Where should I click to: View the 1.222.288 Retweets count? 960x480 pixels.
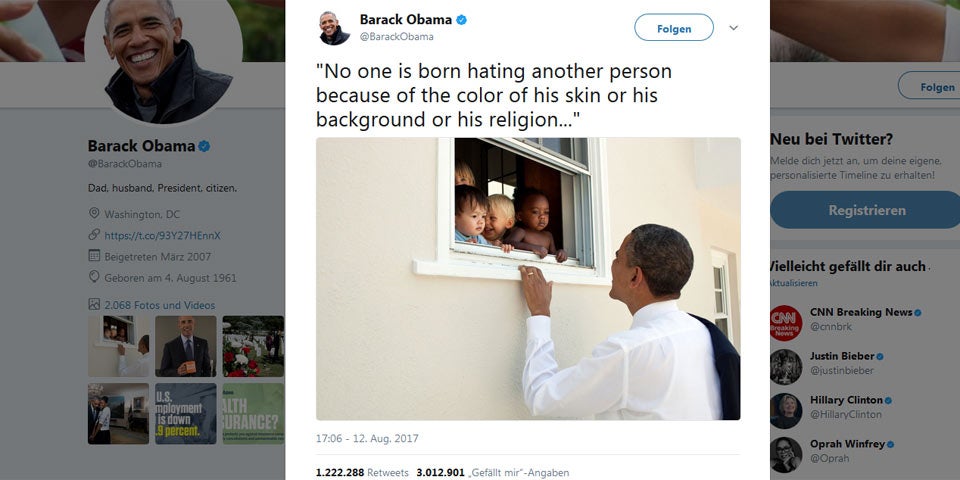point(362,473)
